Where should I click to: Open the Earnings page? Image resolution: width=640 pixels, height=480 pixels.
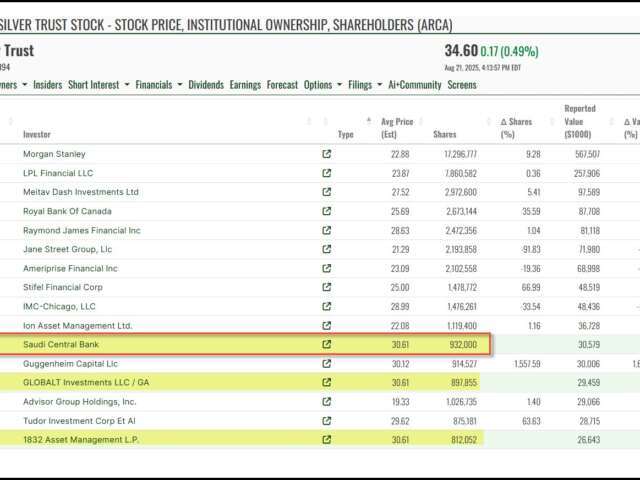click(245, 85)
